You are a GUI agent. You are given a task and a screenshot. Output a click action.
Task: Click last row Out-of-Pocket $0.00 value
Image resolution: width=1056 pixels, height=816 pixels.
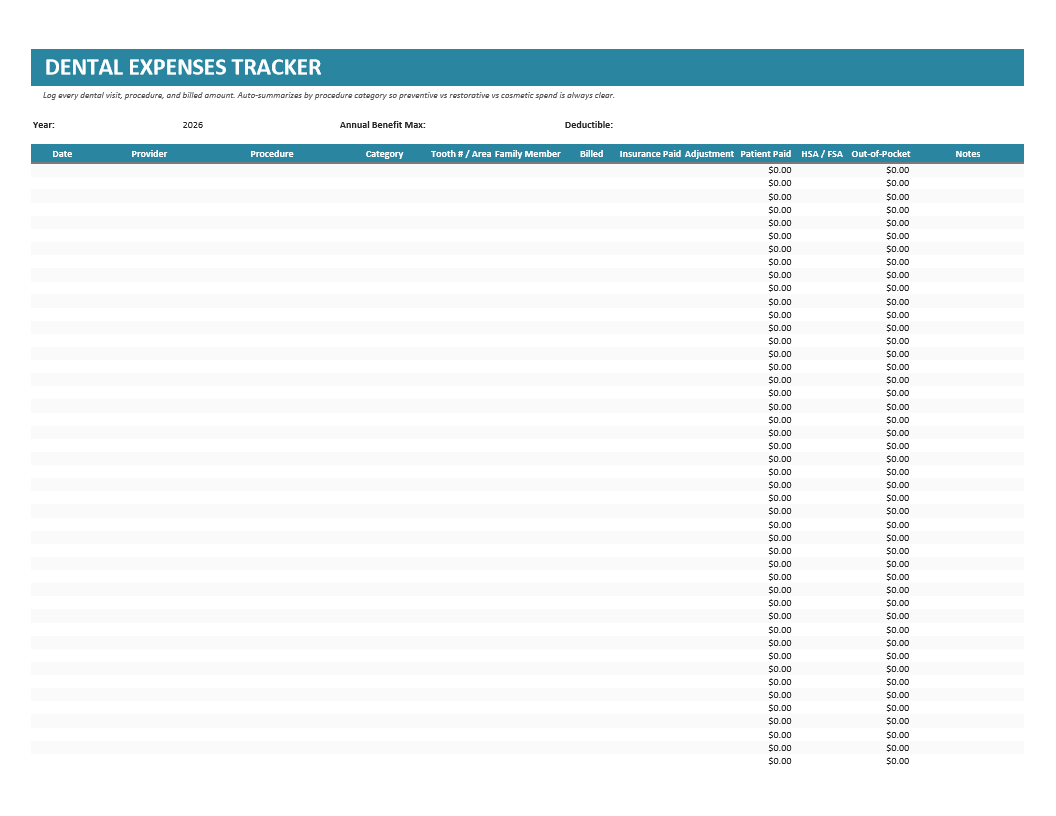(x=898, y=761)
